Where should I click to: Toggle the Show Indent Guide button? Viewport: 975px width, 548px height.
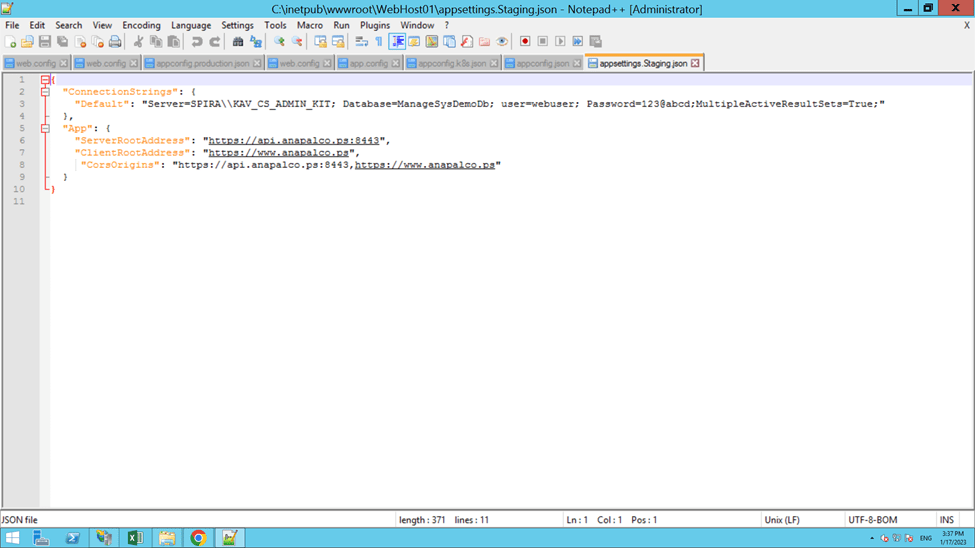397,42
